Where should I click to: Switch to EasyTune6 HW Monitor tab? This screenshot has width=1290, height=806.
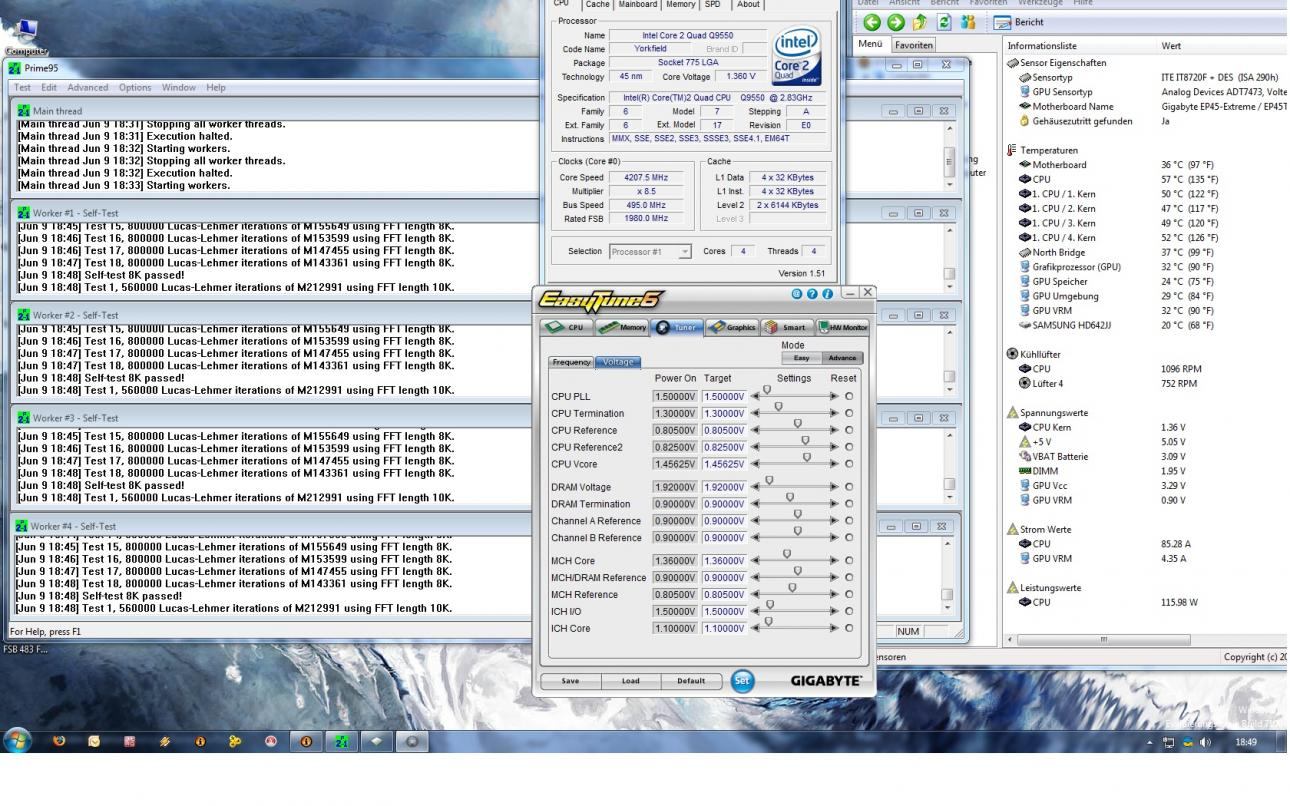[x=843, y=327]
